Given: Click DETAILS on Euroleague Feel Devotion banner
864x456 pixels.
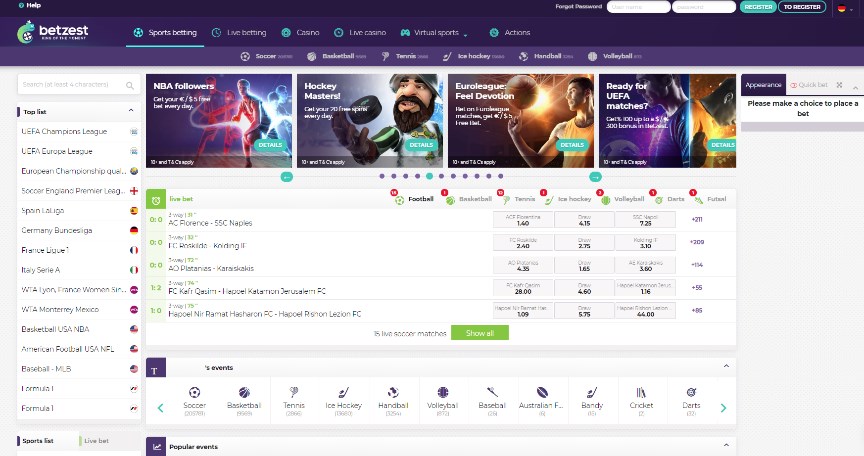Looking at the screenshot, I should 572,145.
